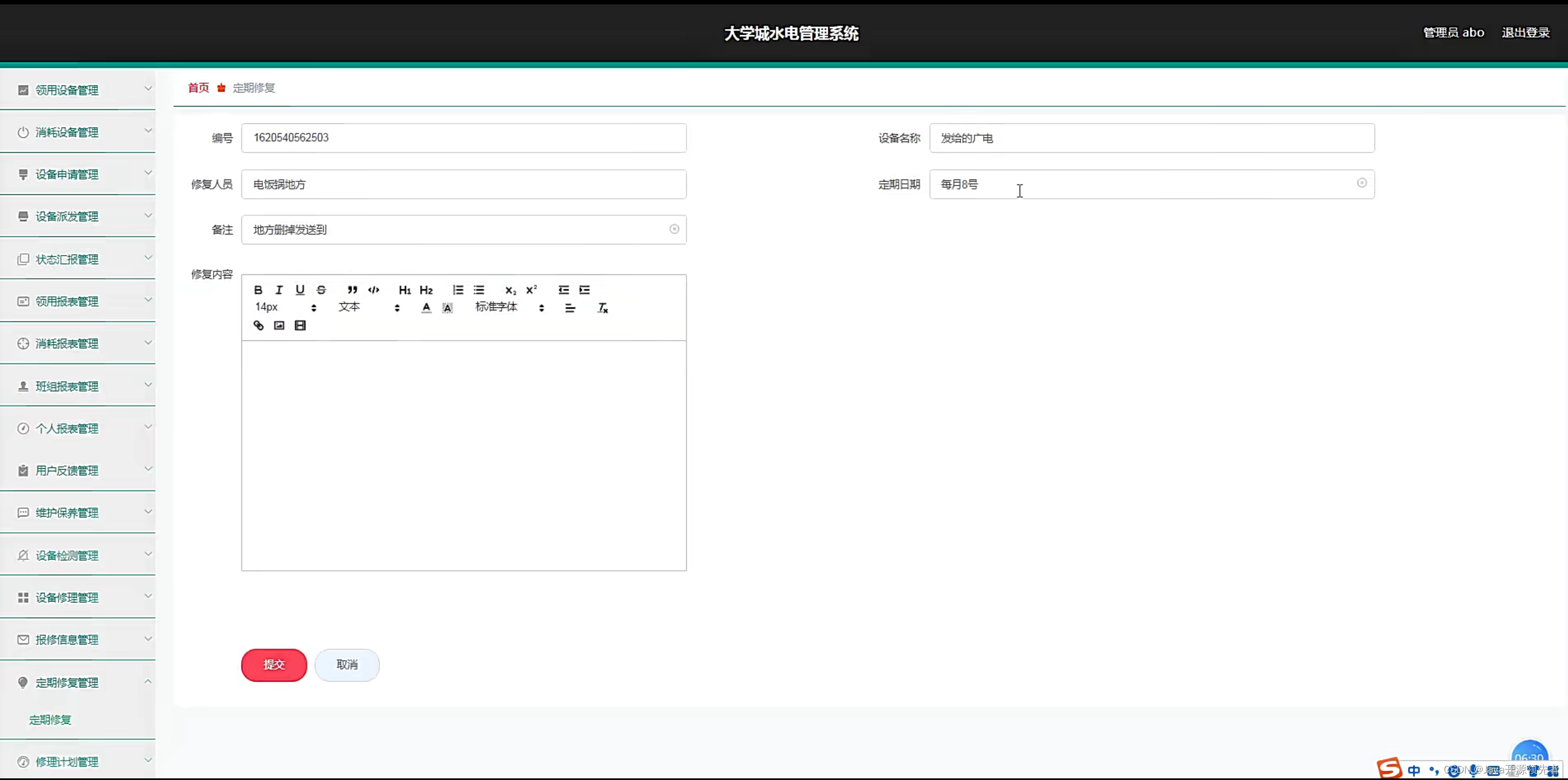This screenshot has height=780, width=1568.
Task: Open the 定期修复 submenu item
Action: pos(51,719)
